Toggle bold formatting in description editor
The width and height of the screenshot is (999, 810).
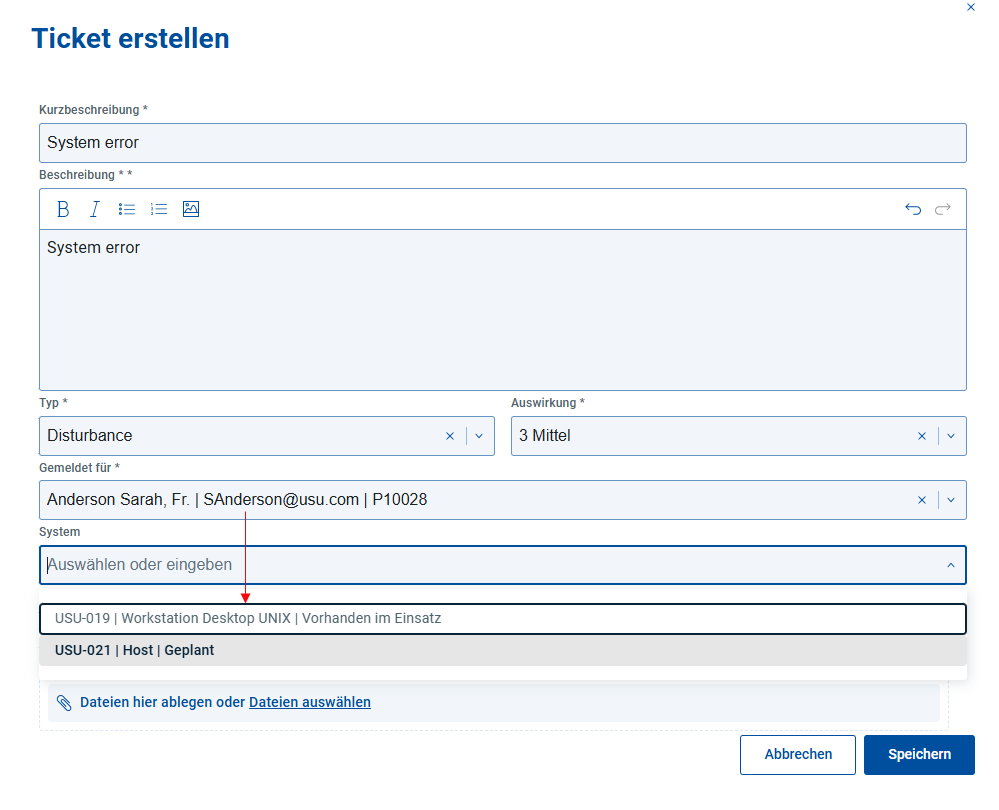(62, 209)
